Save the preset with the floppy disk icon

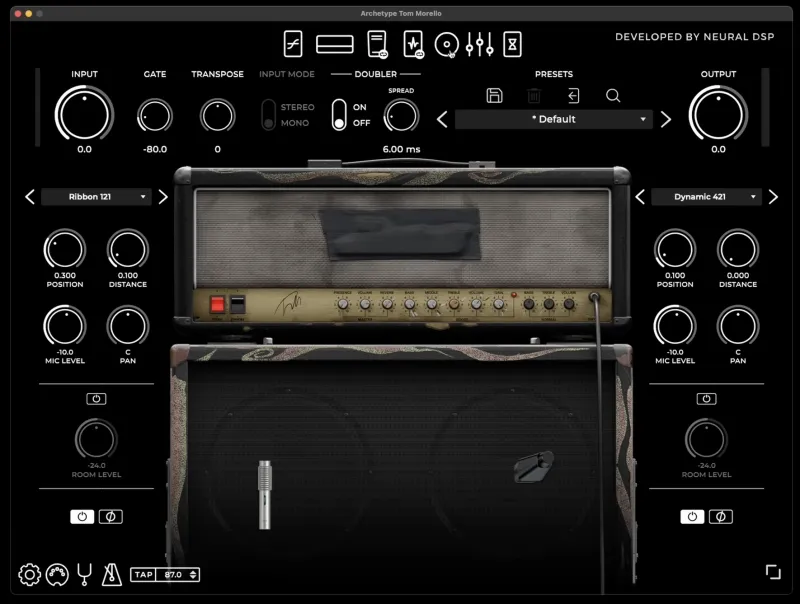(494, 96)
